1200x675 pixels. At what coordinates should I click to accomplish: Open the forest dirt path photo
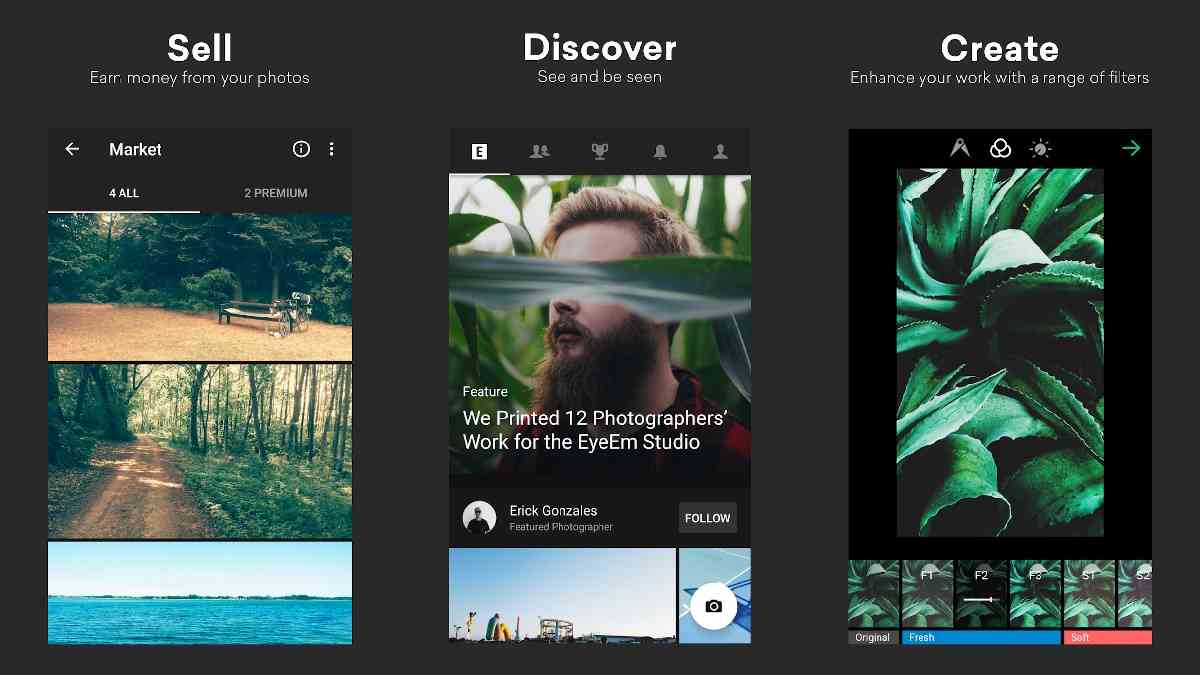200,451
